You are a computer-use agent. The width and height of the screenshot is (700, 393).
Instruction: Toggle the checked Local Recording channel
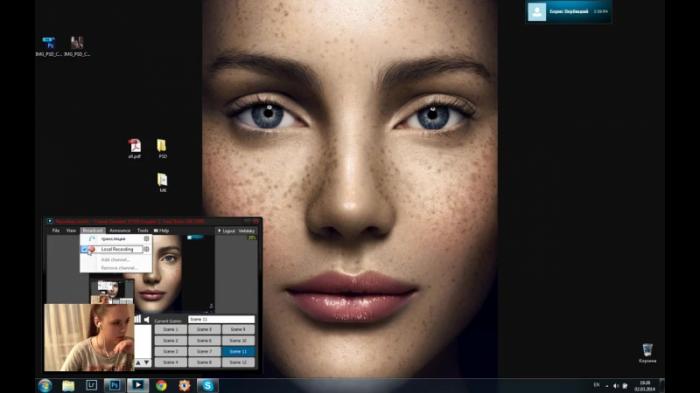(x=84, y=249)
